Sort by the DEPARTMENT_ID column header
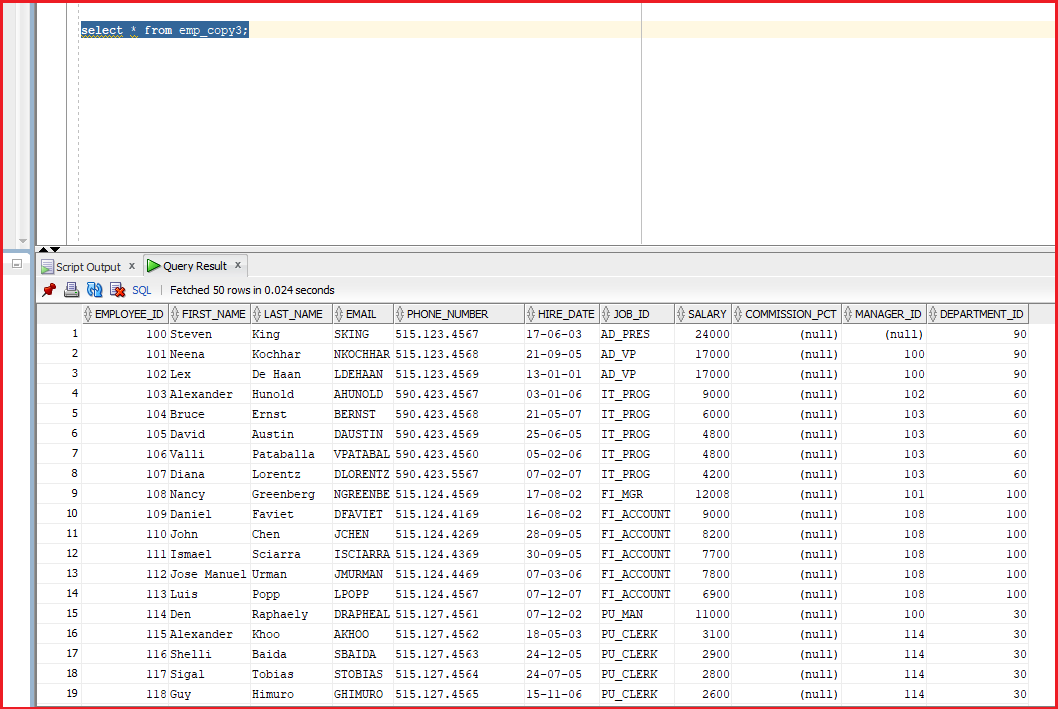Screen dimensions: 1058x709 (977, 314)
